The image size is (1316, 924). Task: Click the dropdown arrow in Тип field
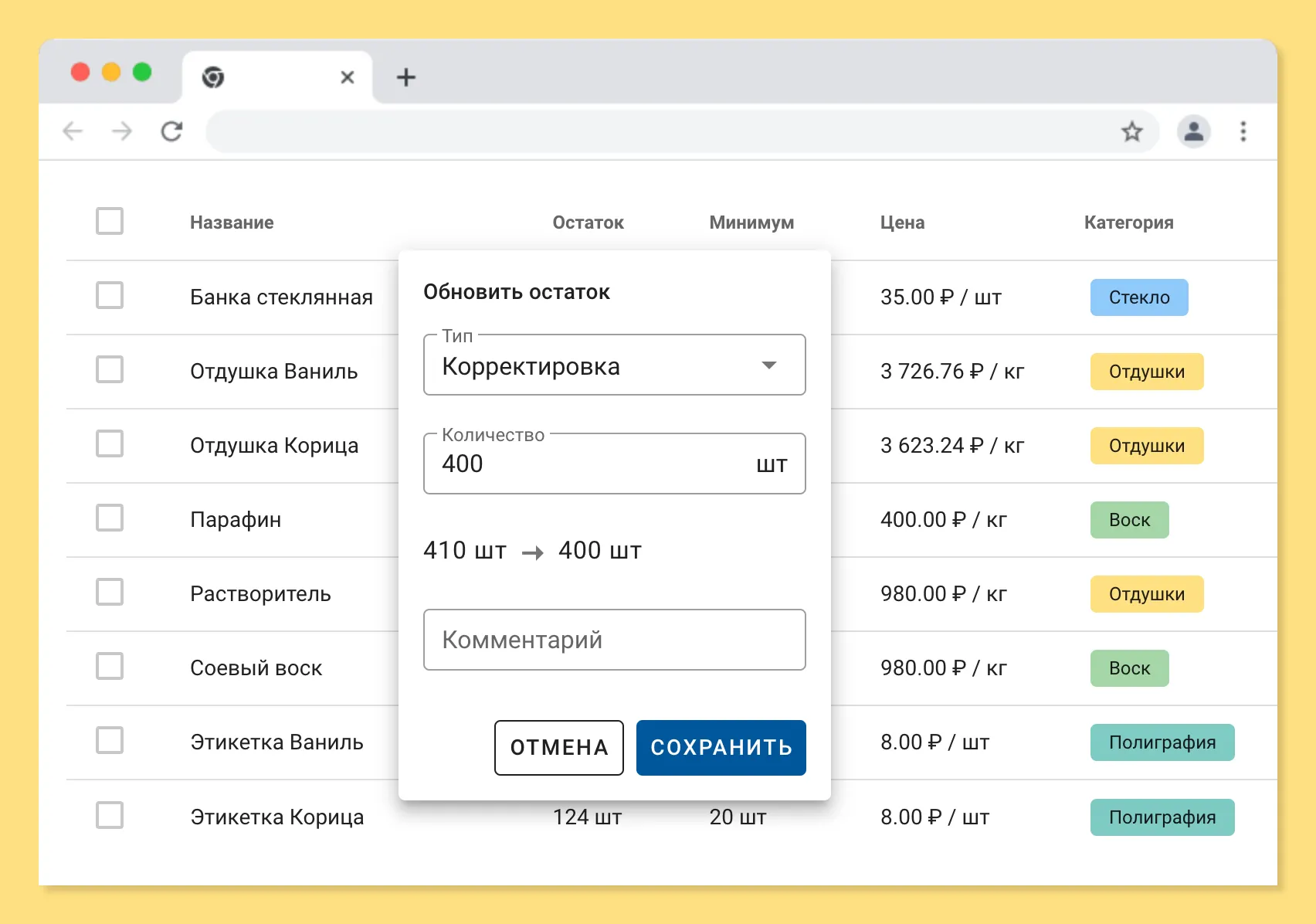(x=769, y=365)
